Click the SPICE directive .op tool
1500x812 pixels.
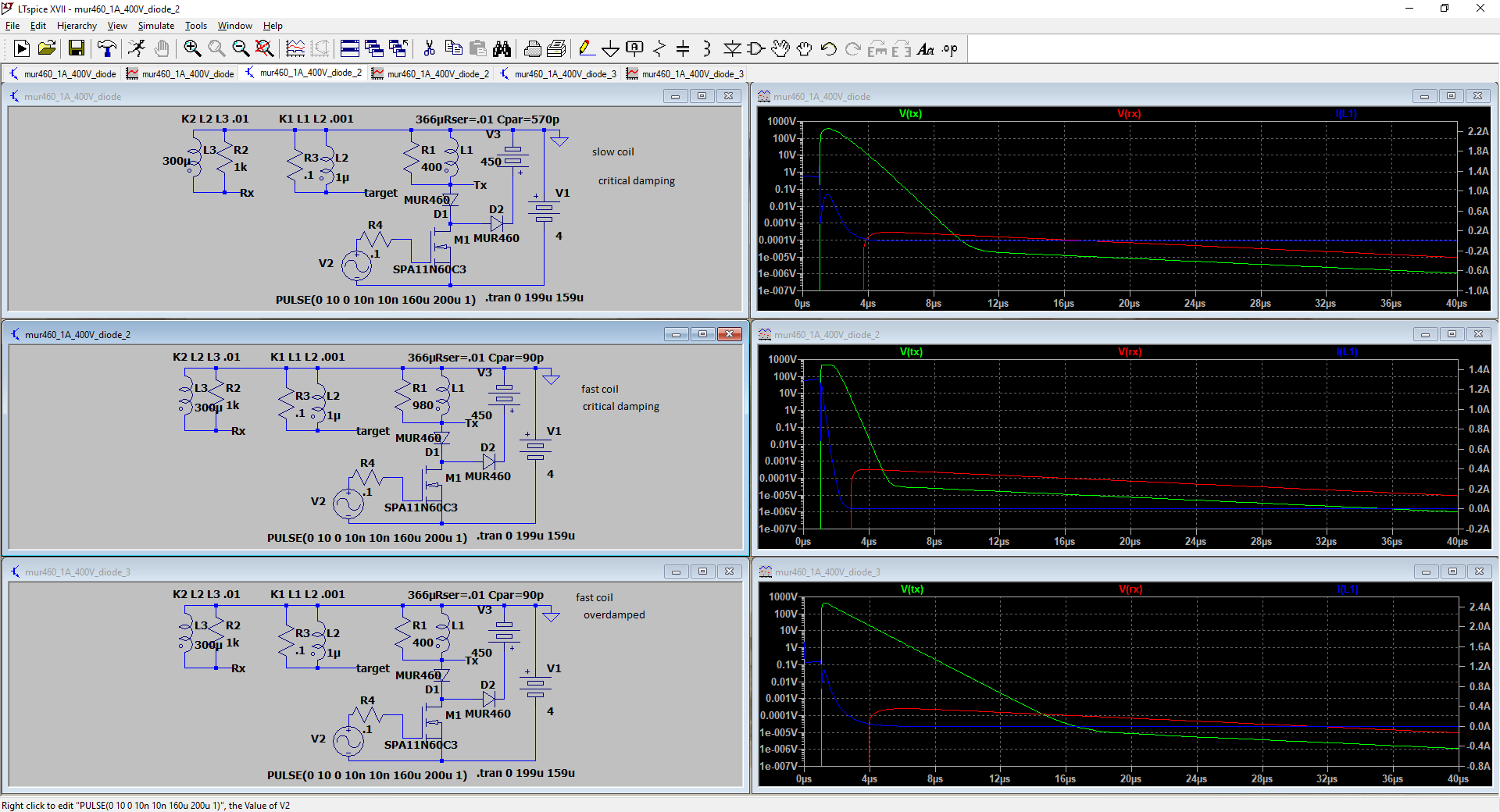(949, 49)
